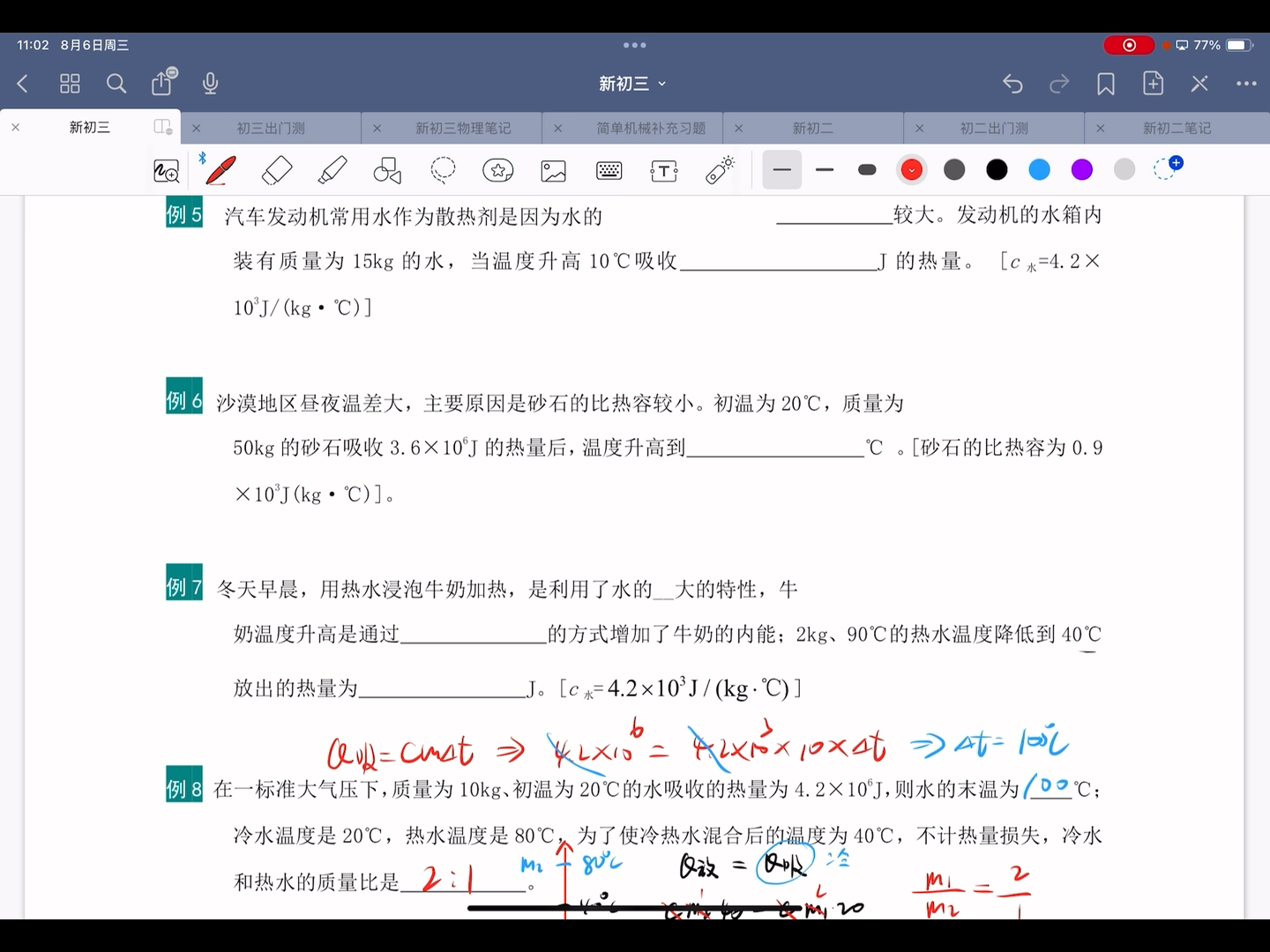Close the active 新初三 tab

pyautogui.click(x=15, y=128)
